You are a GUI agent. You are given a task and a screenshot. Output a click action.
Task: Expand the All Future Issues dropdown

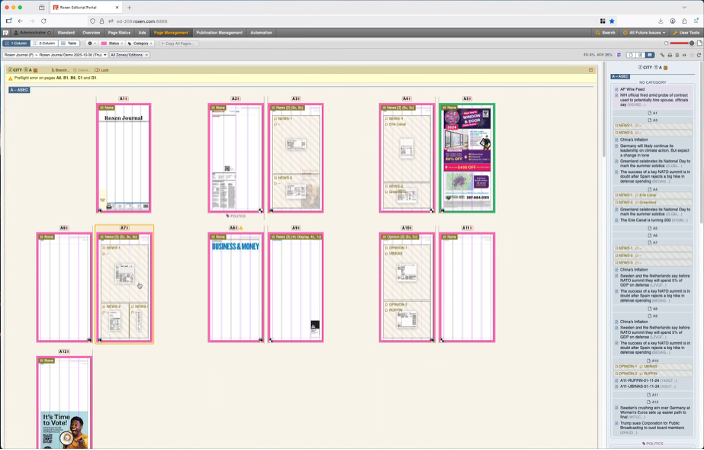tap(644, 32)
